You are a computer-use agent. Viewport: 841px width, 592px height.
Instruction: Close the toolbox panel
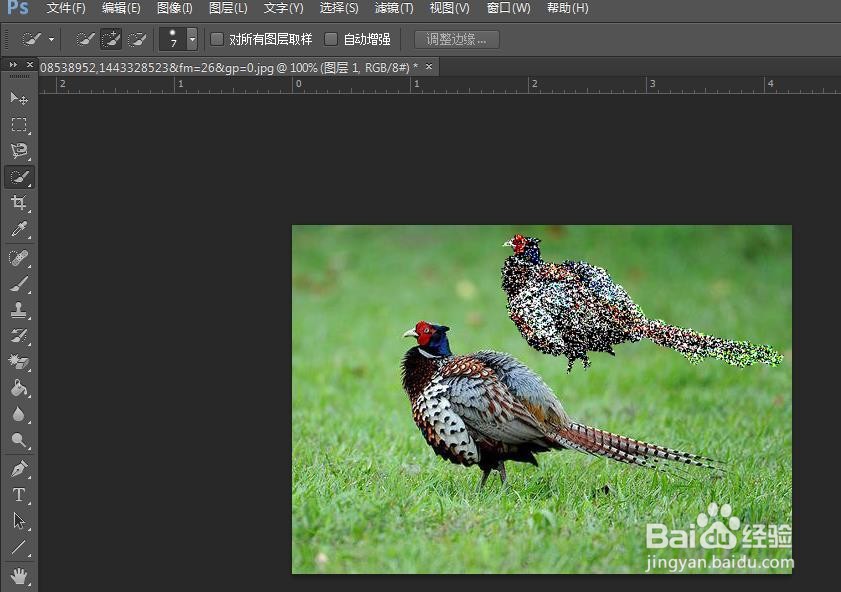point(29,64)
